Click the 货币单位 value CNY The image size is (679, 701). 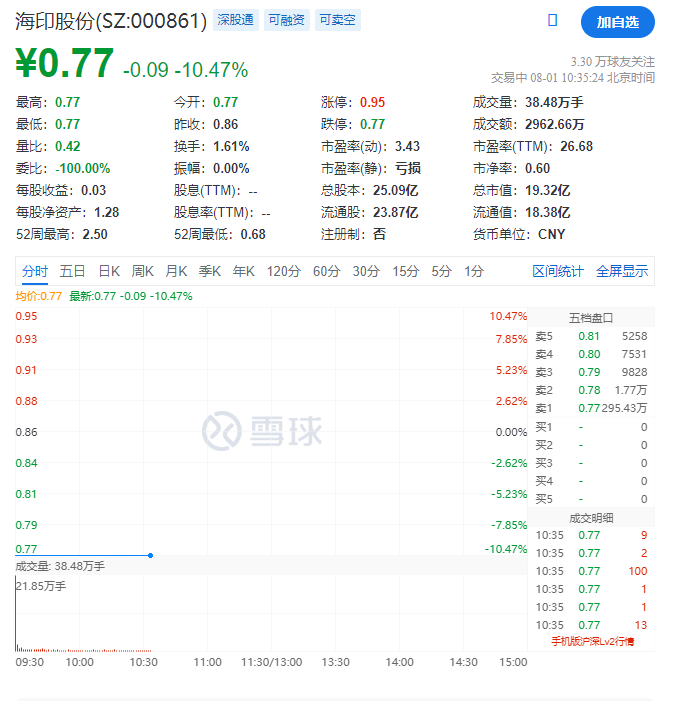(552, 234)
